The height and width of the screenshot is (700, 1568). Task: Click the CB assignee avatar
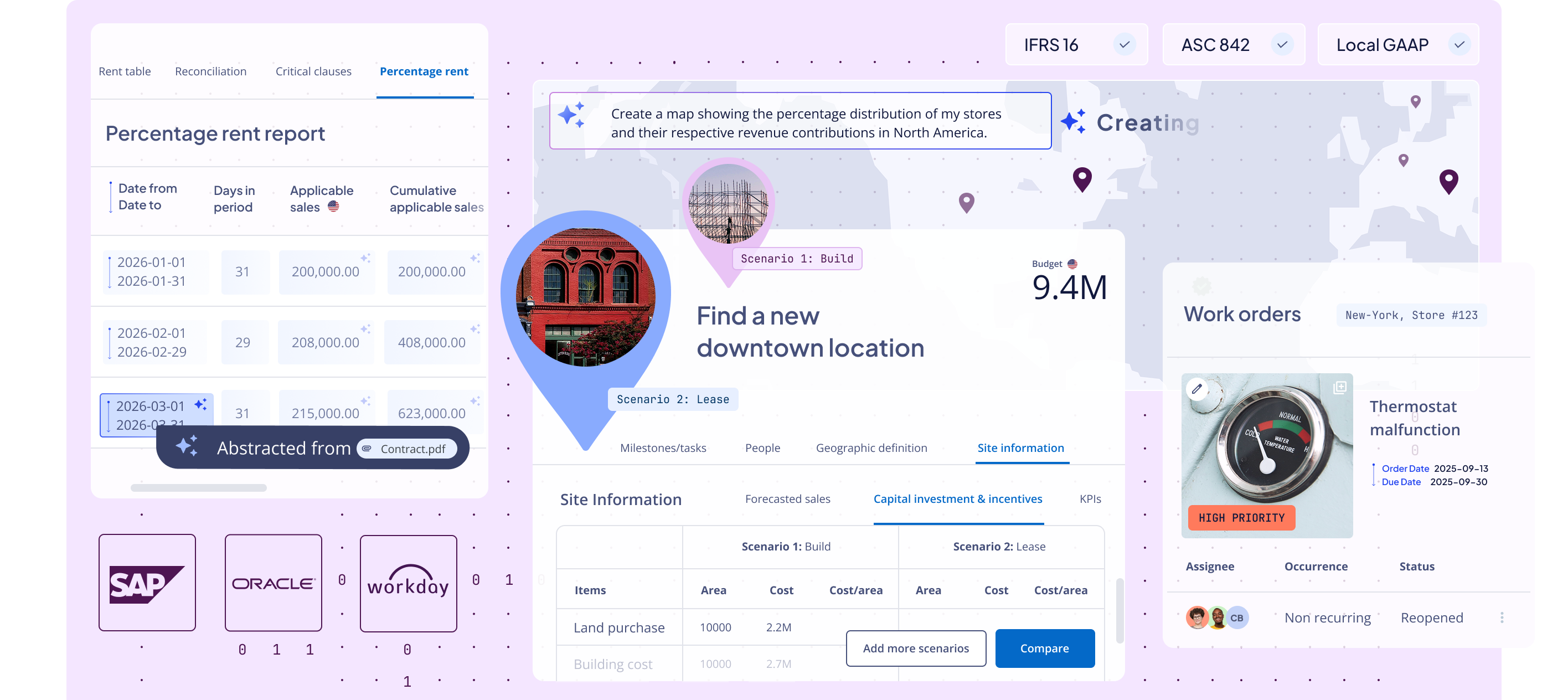pos(1236,618)
